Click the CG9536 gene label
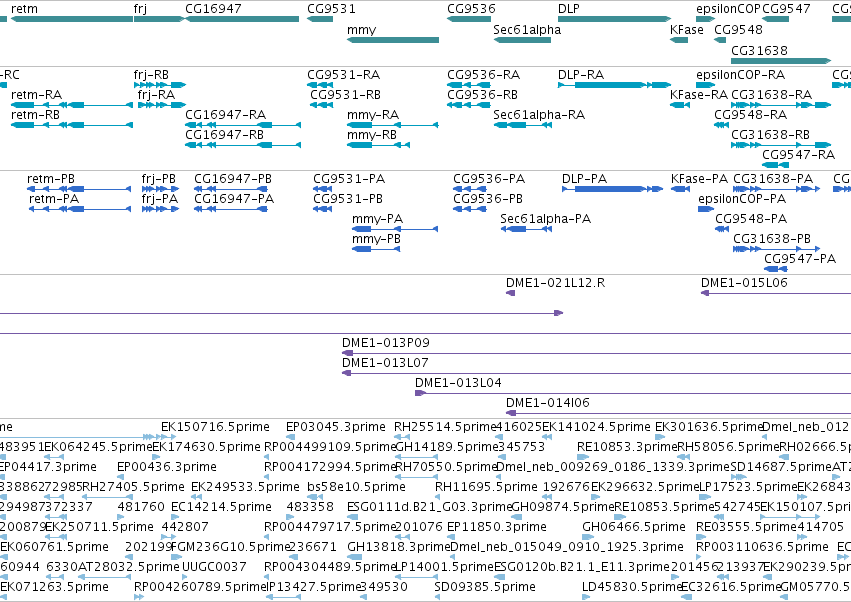851x602 pixels. pos(471,9)
